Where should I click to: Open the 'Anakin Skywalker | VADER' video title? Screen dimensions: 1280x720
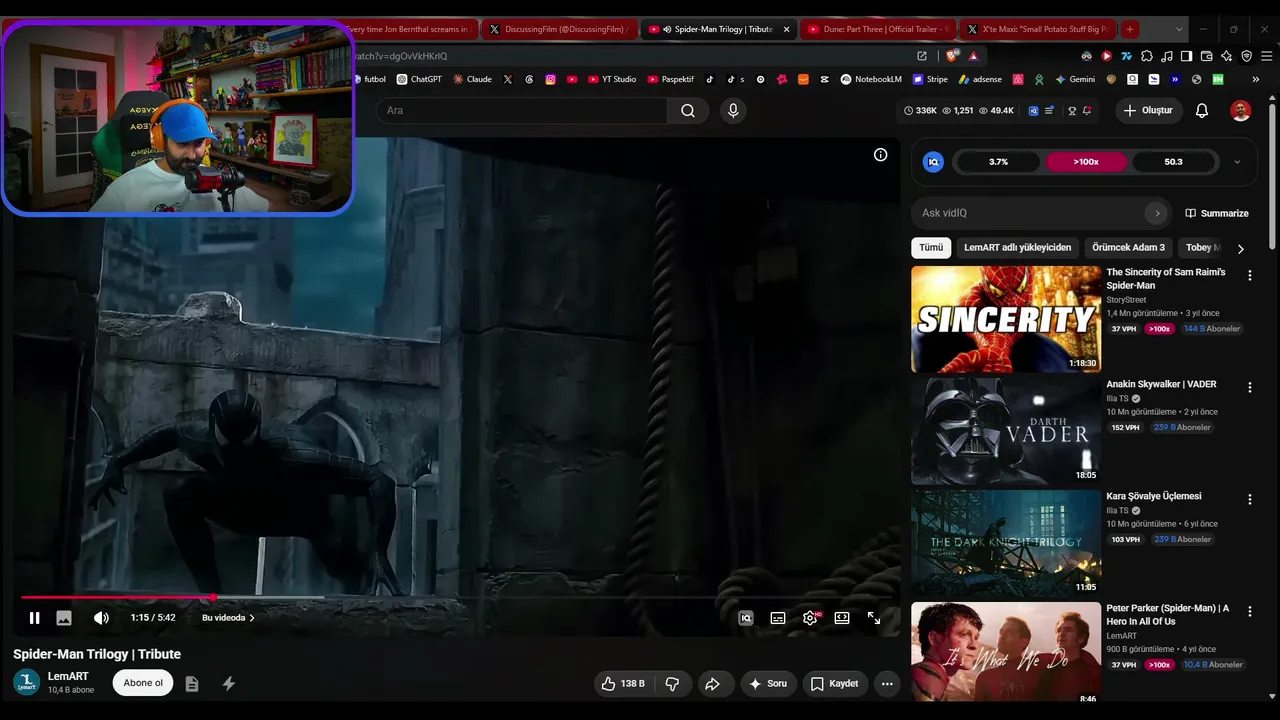pyautogui.click(x=1161, y=384)
